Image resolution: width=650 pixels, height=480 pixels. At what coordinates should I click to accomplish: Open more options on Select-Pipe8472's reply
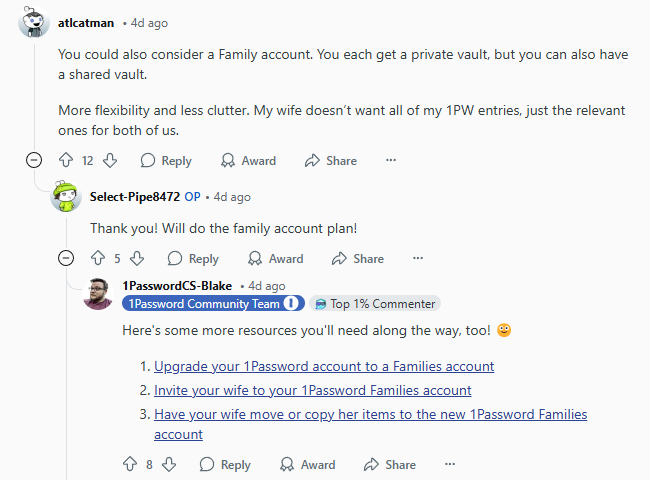coord(418,258)
